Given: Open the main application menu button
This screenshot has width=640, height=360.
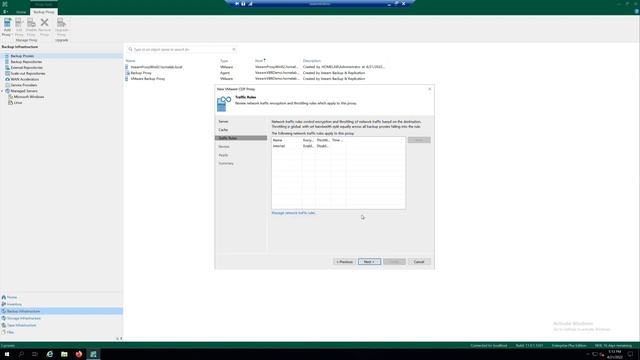Looking at the screenshot, I should tap(5, 12).
